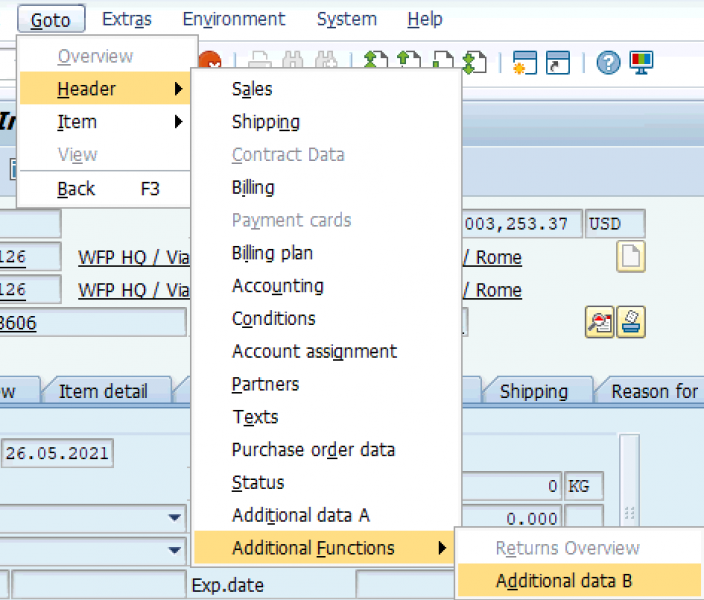Open WFP HQ link in first partner row

(134, 257)
